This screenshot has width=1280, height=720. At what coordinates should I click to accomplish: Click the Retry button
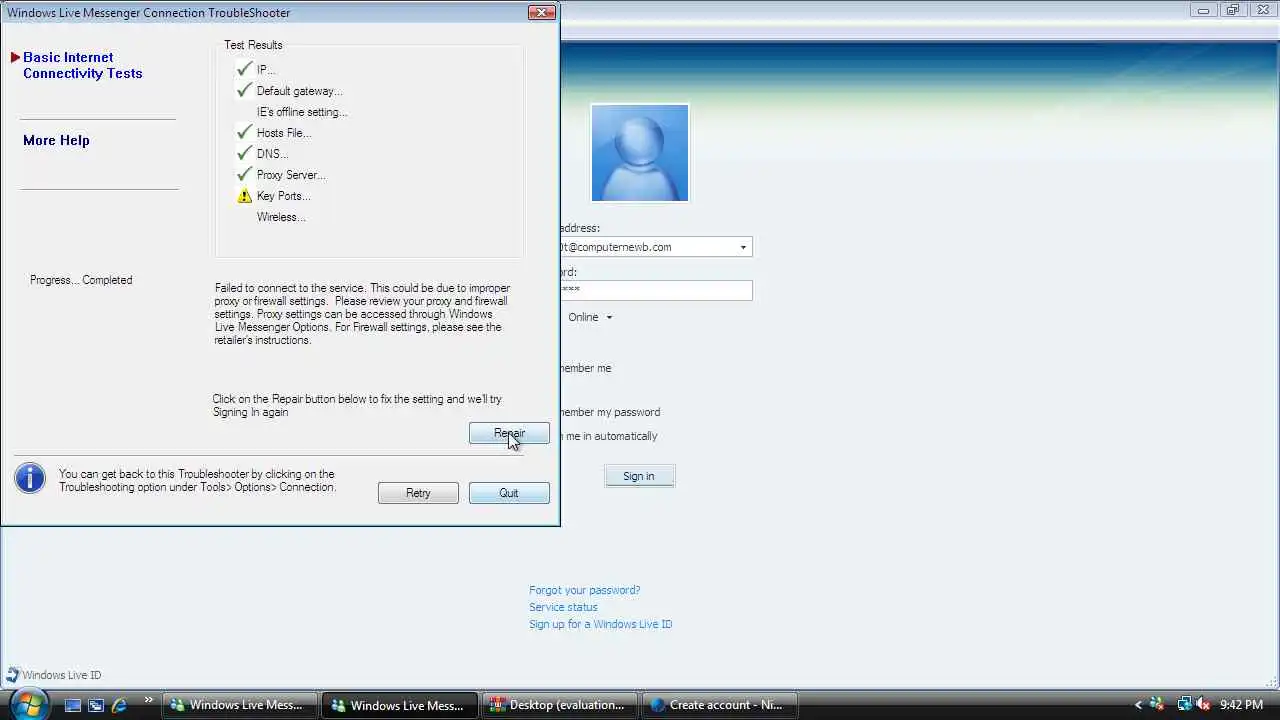(x=418, y=493)
